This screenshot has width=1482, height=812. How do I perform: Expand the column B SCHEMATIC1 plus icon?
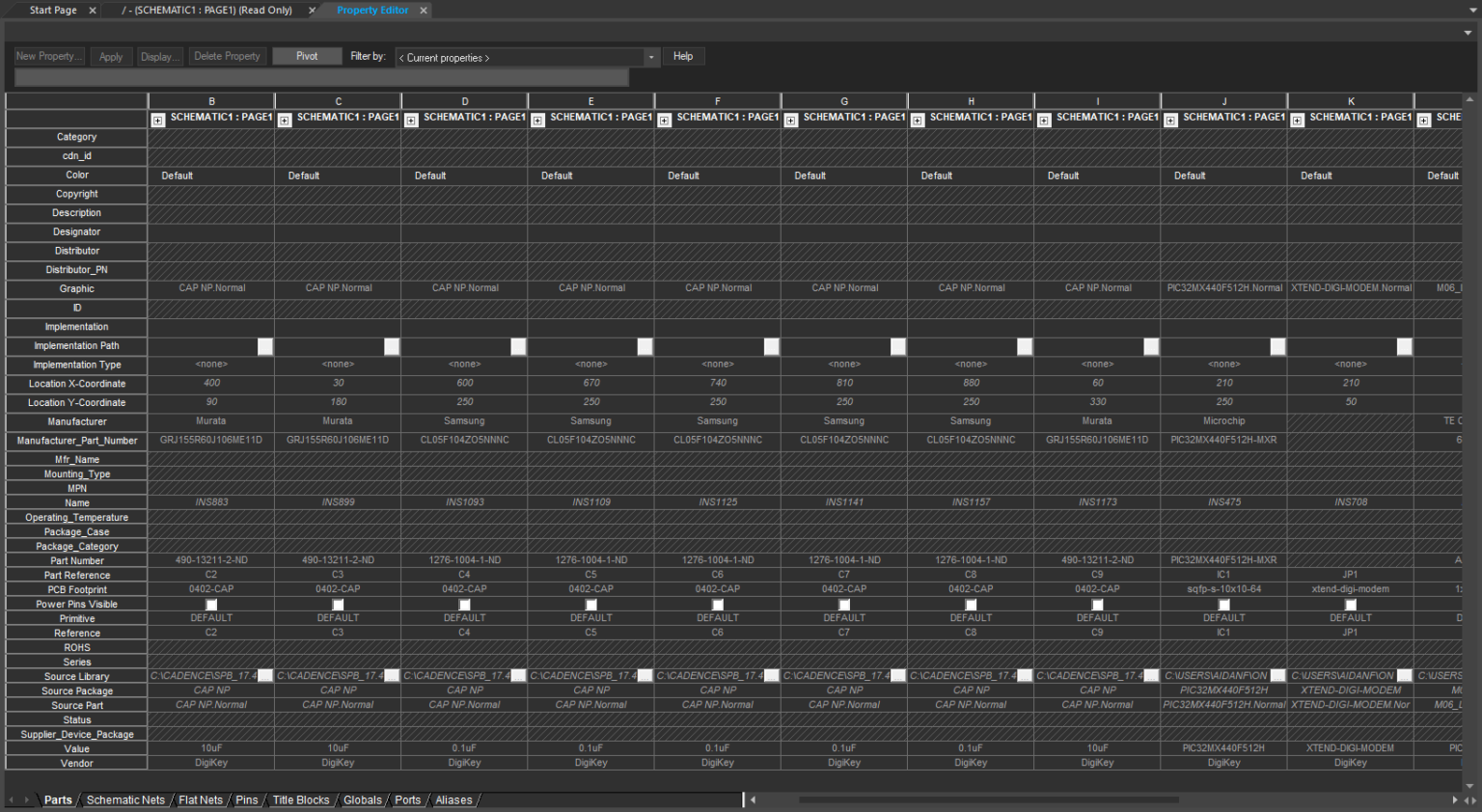coord(158,121)
